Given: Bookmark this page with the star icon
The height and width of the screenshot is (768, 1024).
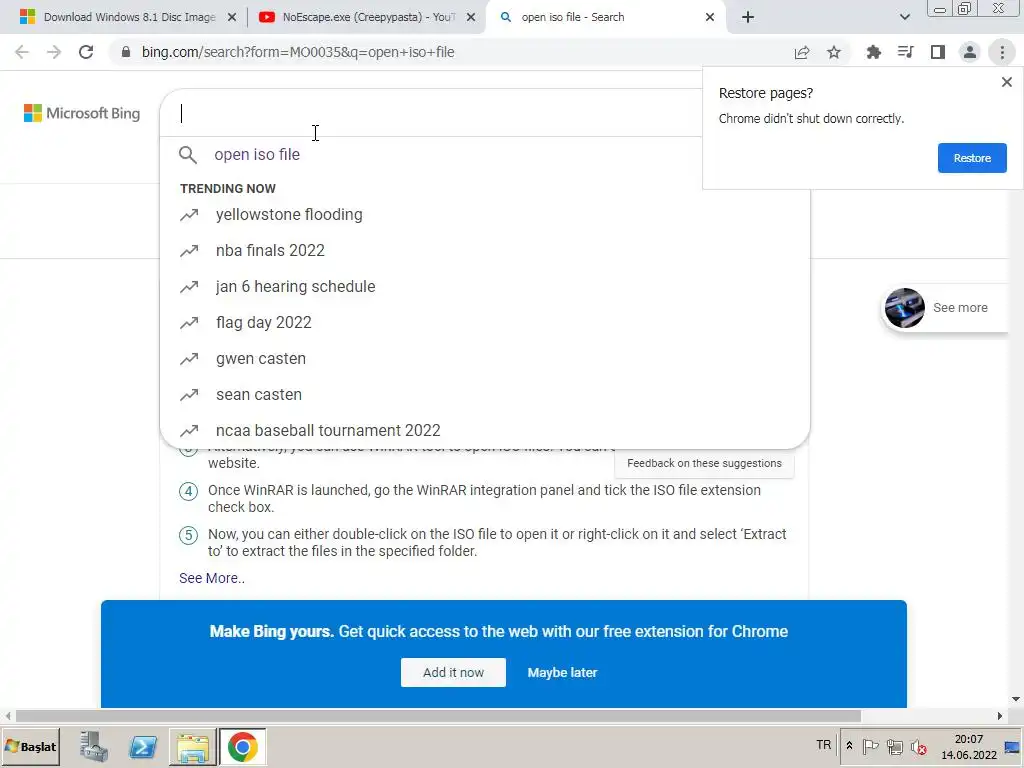Looking at the screenshot, I should (x=834, y=52).
